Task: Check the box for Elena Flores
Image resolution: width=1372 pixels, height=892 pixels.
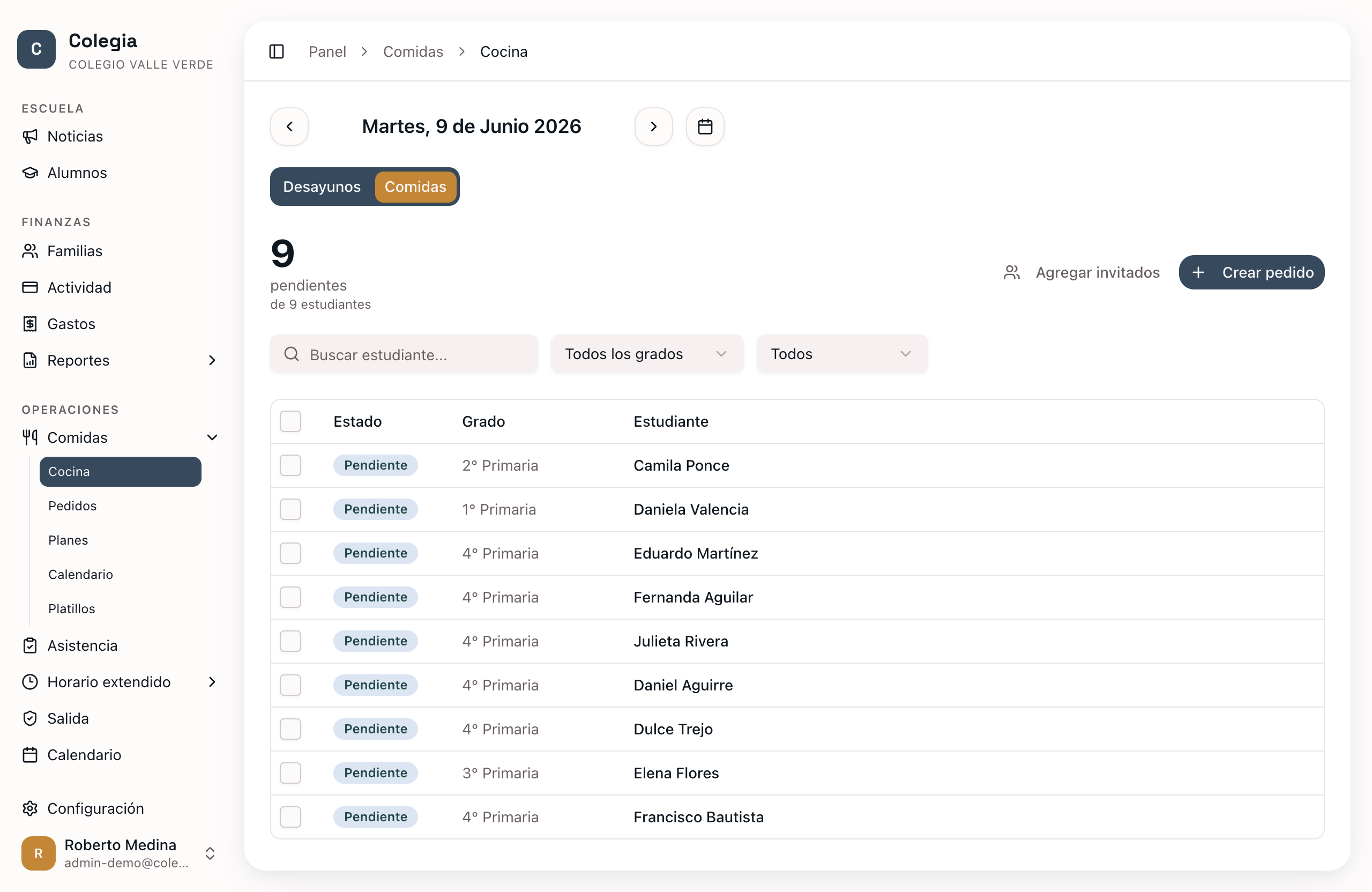Action: point(290,772)
